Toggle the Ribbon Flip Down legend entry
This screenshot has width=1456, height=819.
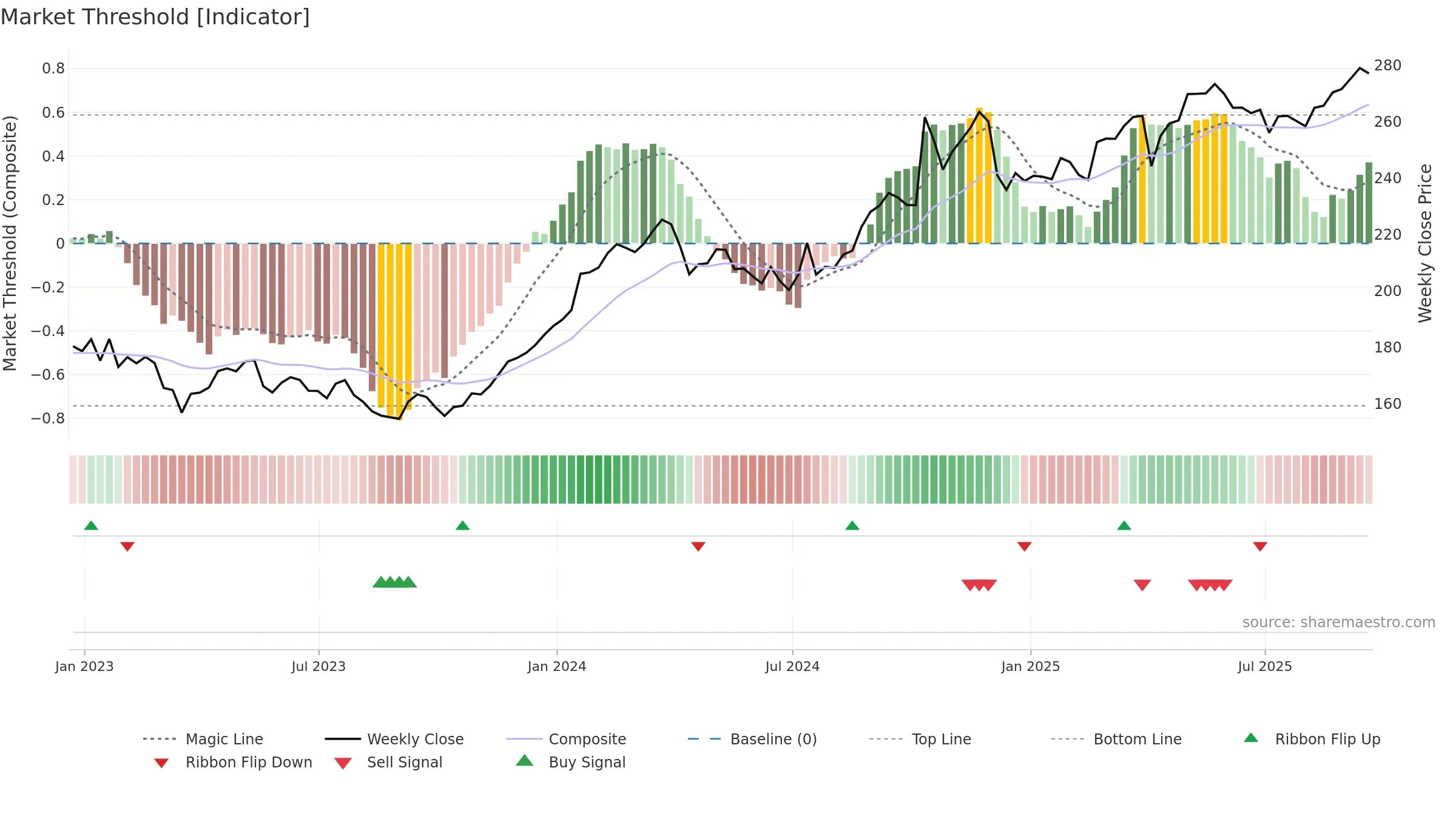coord(233,762)
